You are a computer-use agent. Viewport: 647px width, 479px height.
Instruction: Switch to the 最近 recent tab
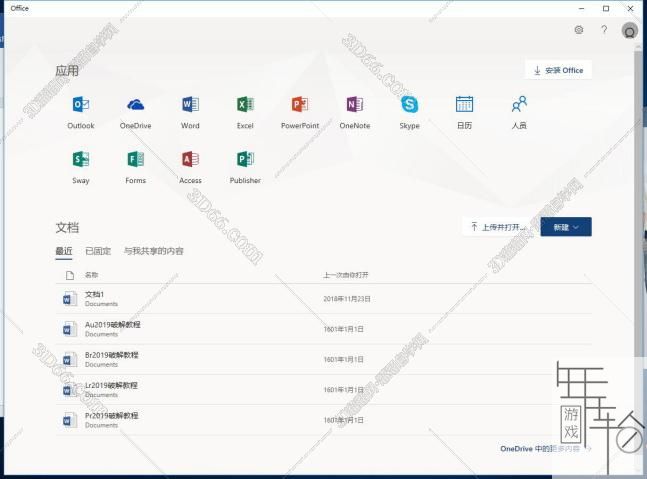point(64,251)
